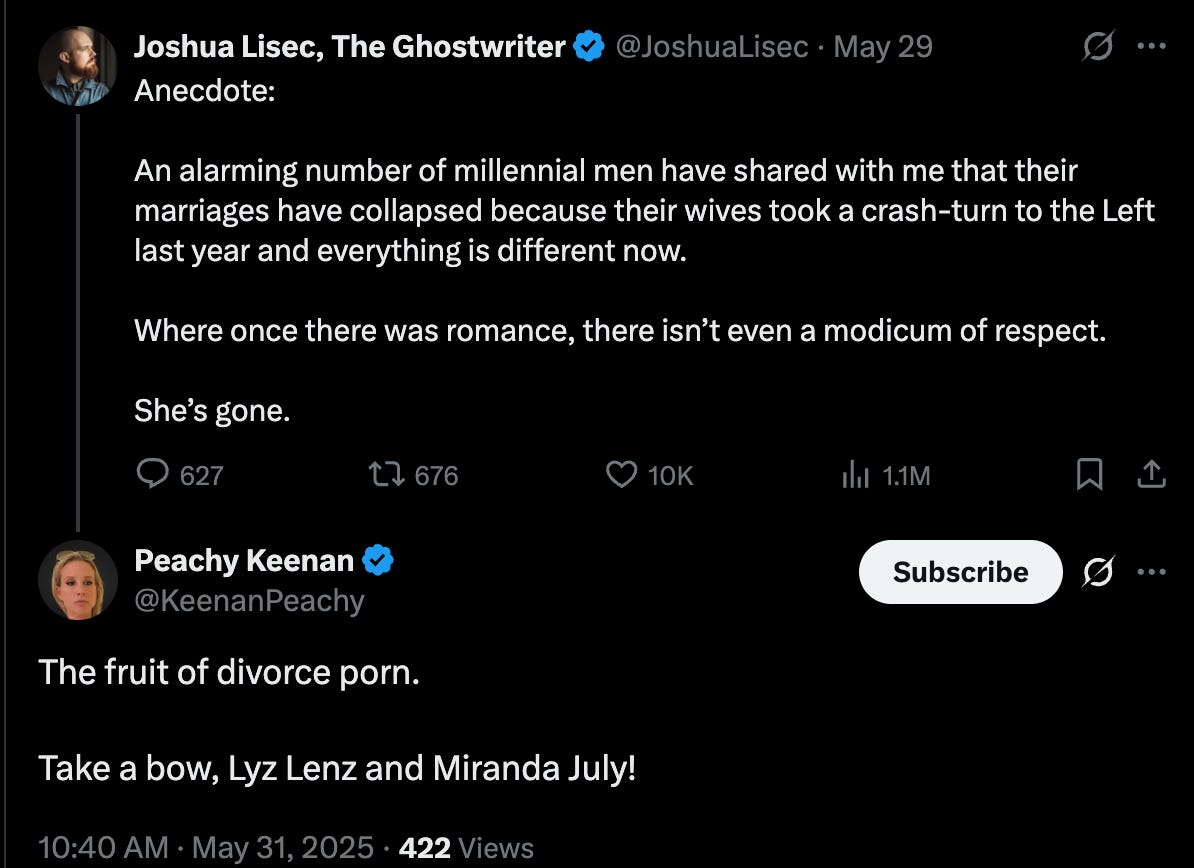Viewport: 1194px width, 868px height.
Task: Click the Joshua Lisec, The Ghostwriter name
Action: pyautogui.click(x=350, y=46)
